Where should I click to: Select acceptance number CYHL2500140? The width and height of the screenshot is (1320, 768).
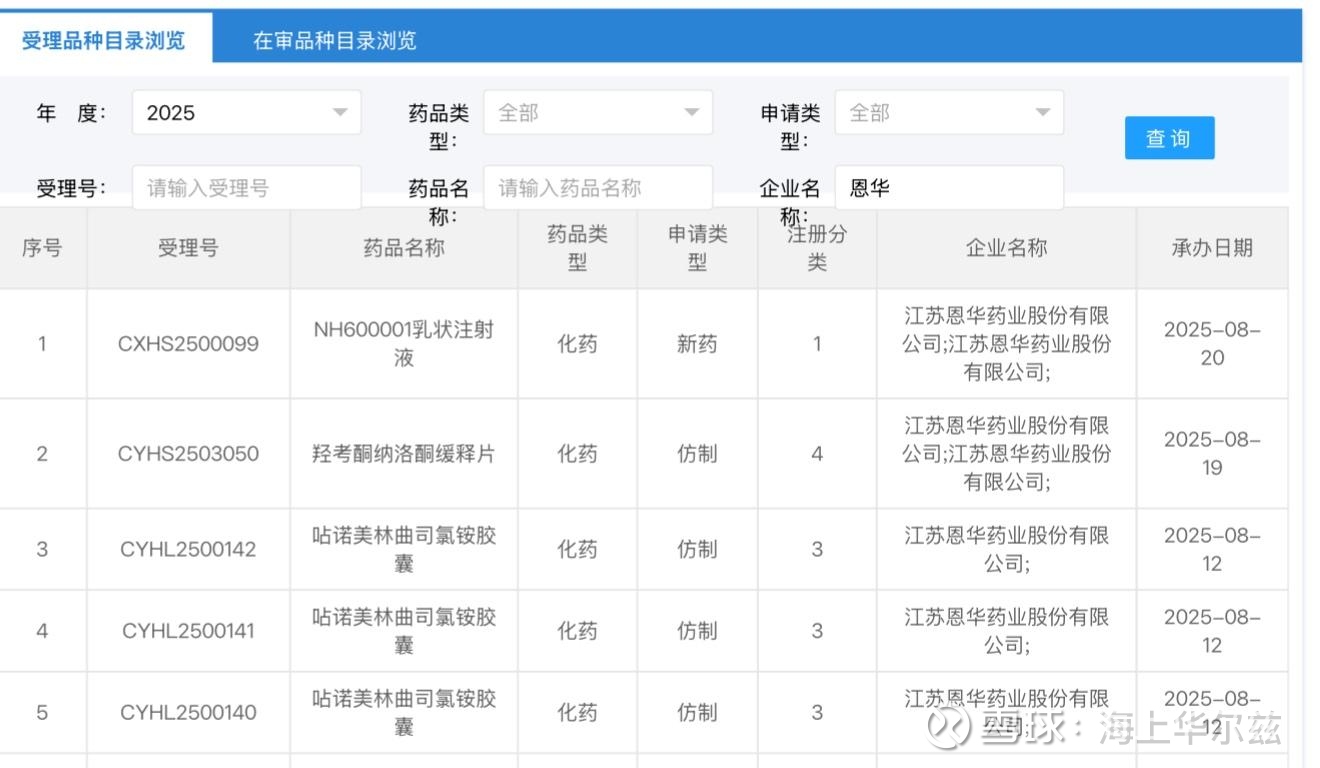tap(188, 713)
